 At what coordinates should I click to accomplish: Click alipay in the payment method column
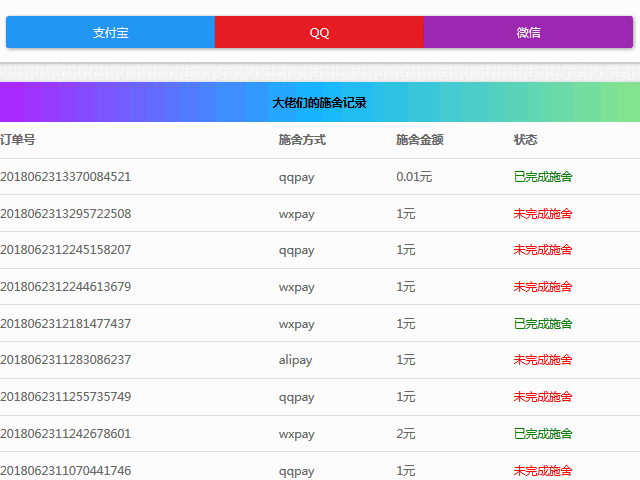(x=295, y=360)
